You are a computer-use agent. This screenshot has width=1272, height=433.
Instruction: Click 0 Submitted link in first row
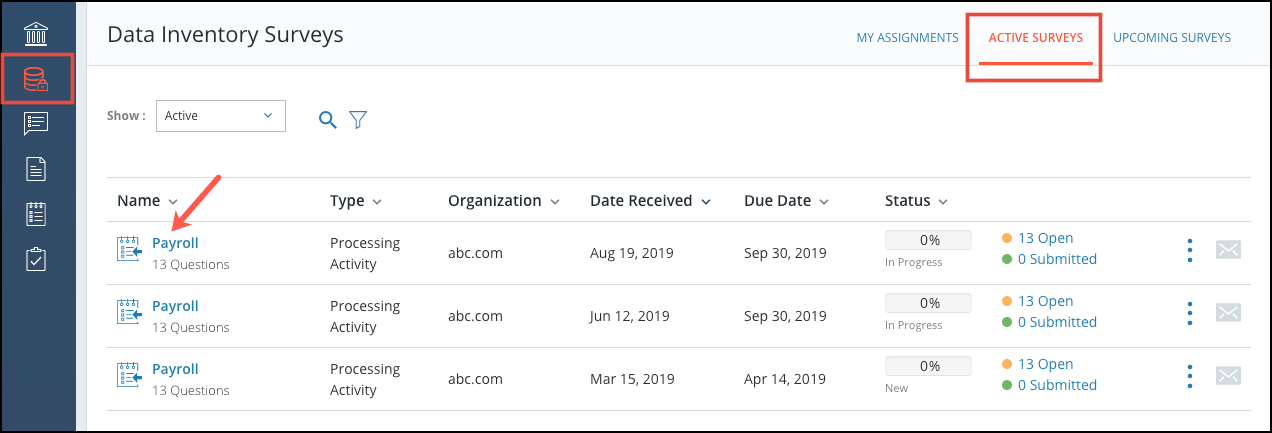[x=1057, y=259]
